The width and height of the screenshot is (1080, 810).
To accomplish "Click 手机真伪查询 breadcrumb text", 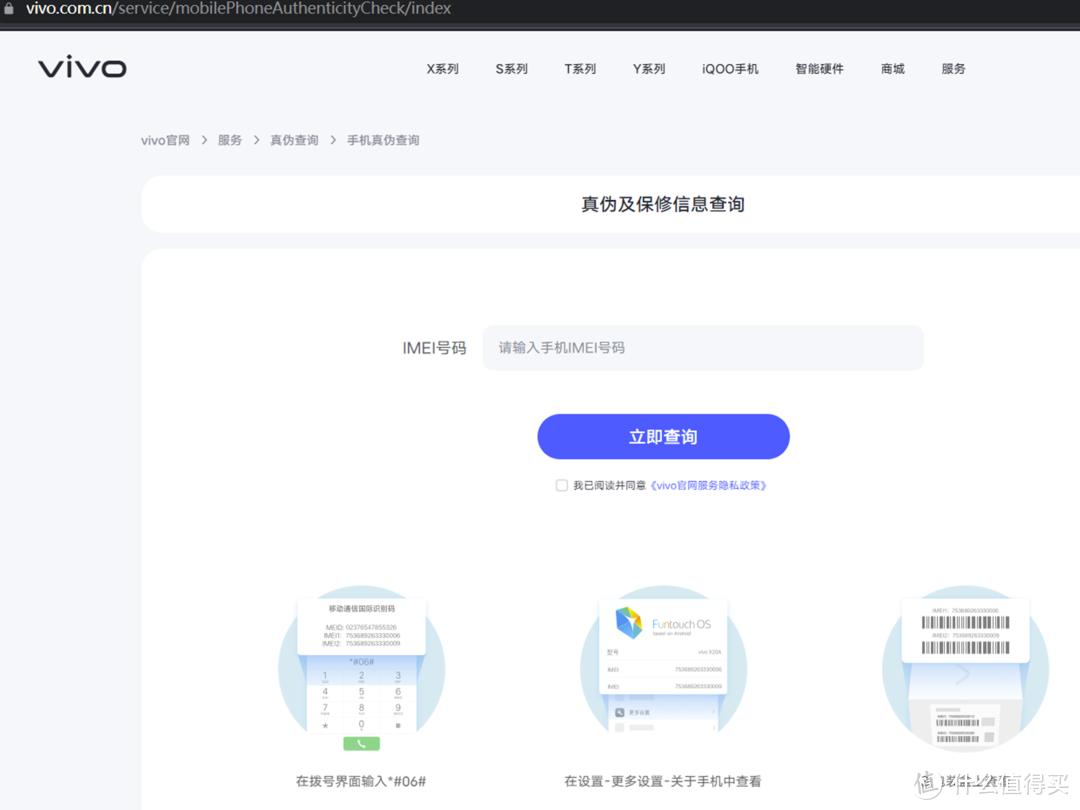I will coord(383,141).
